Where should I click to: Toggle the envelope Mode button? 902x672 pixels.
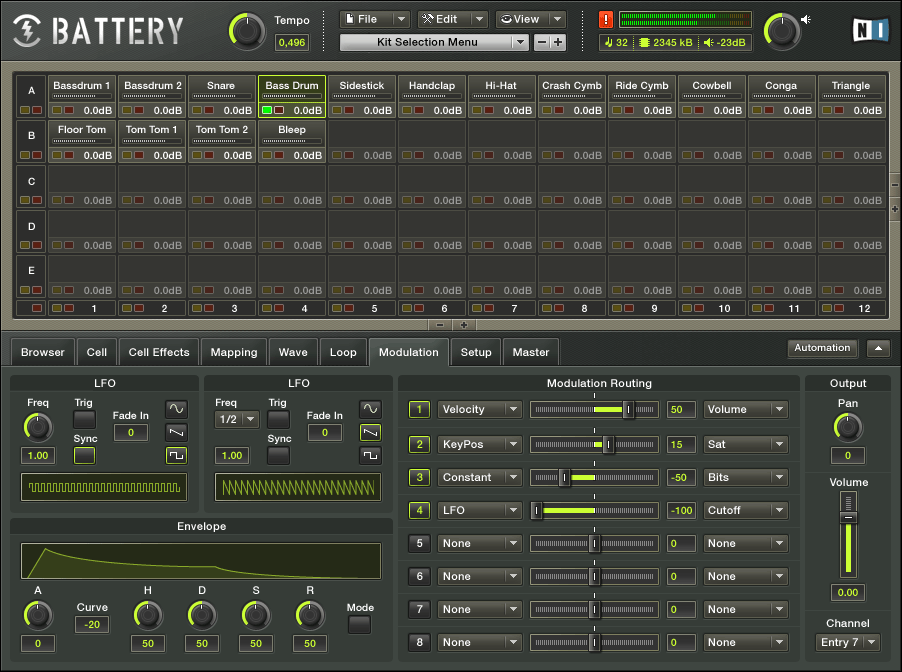coord(360,624)
